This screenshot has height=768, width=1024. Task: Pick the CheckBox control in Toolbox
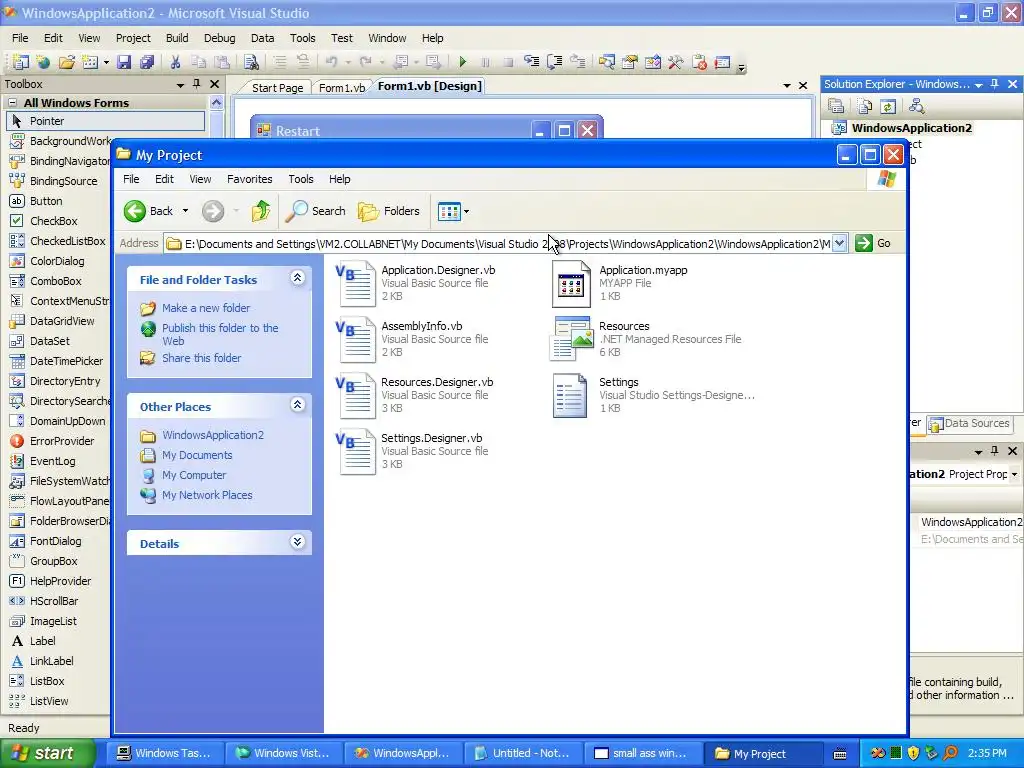tap(54, 221)
